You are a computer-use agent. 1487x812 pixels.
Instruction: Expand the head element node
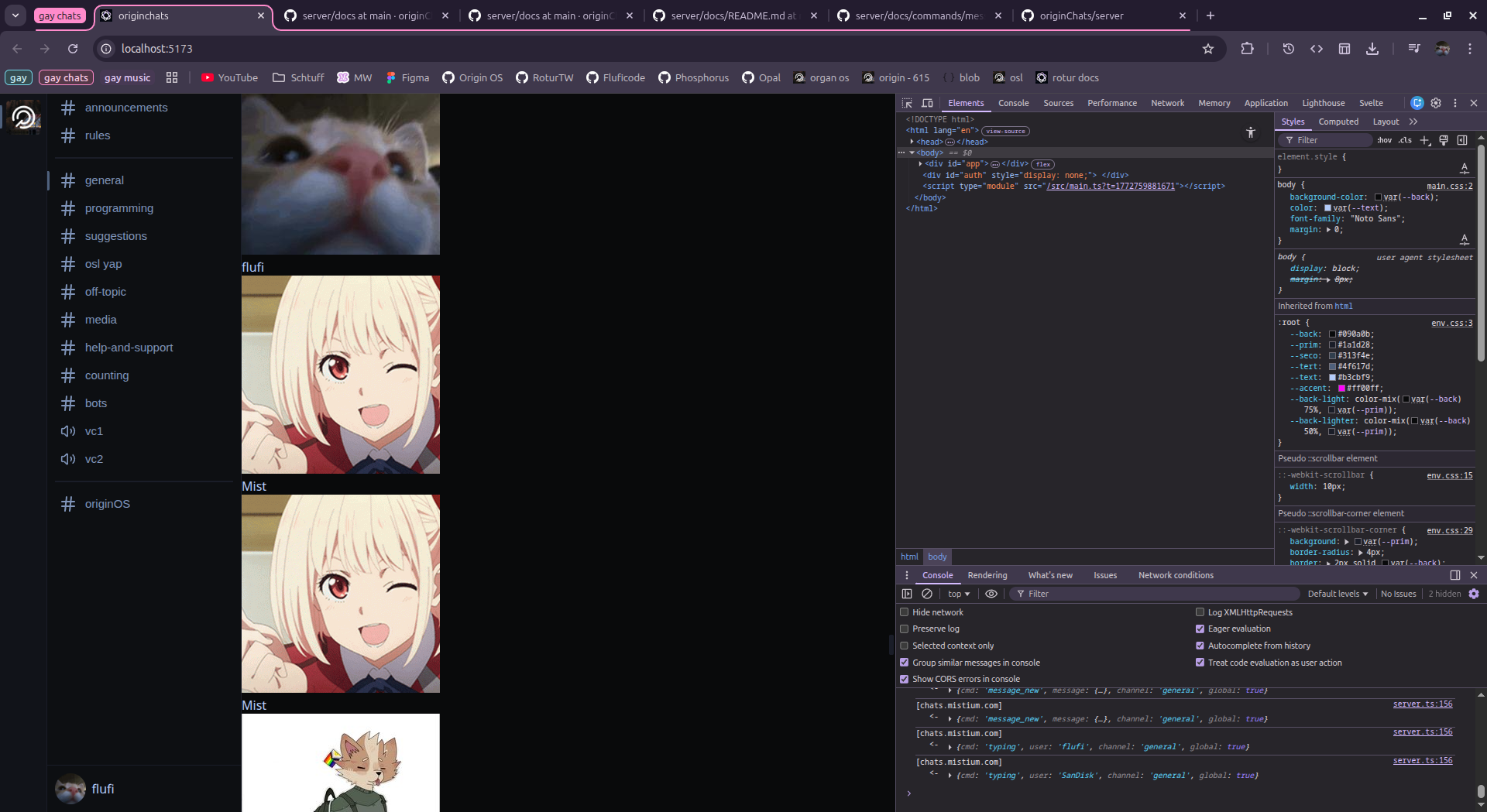[912, 142]
